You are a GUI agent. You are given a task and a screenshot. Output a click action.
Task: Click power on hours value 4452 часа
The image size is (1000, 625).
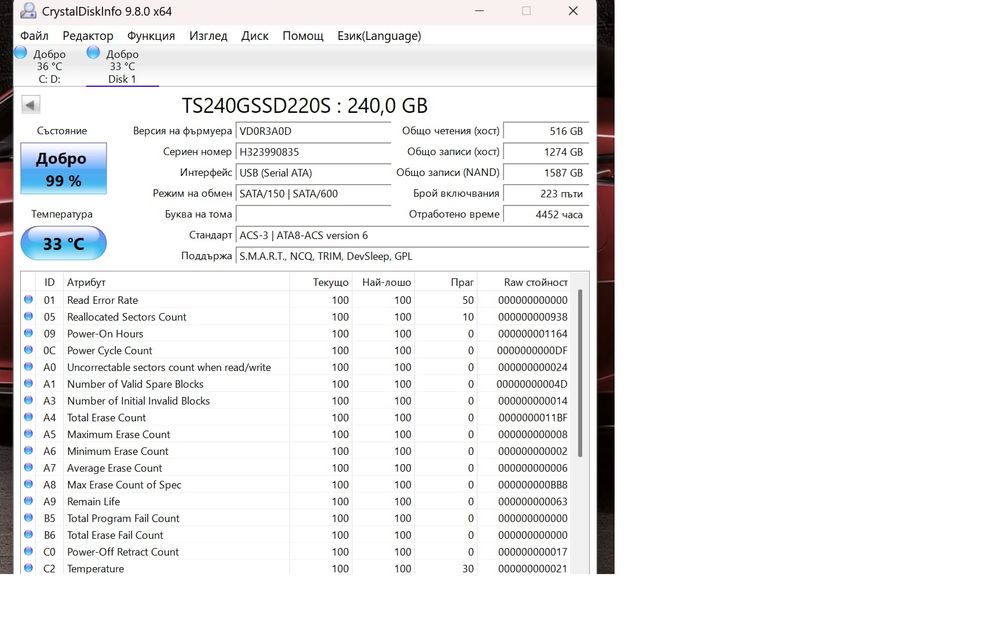pyautogui.click(x=546, y=214)
